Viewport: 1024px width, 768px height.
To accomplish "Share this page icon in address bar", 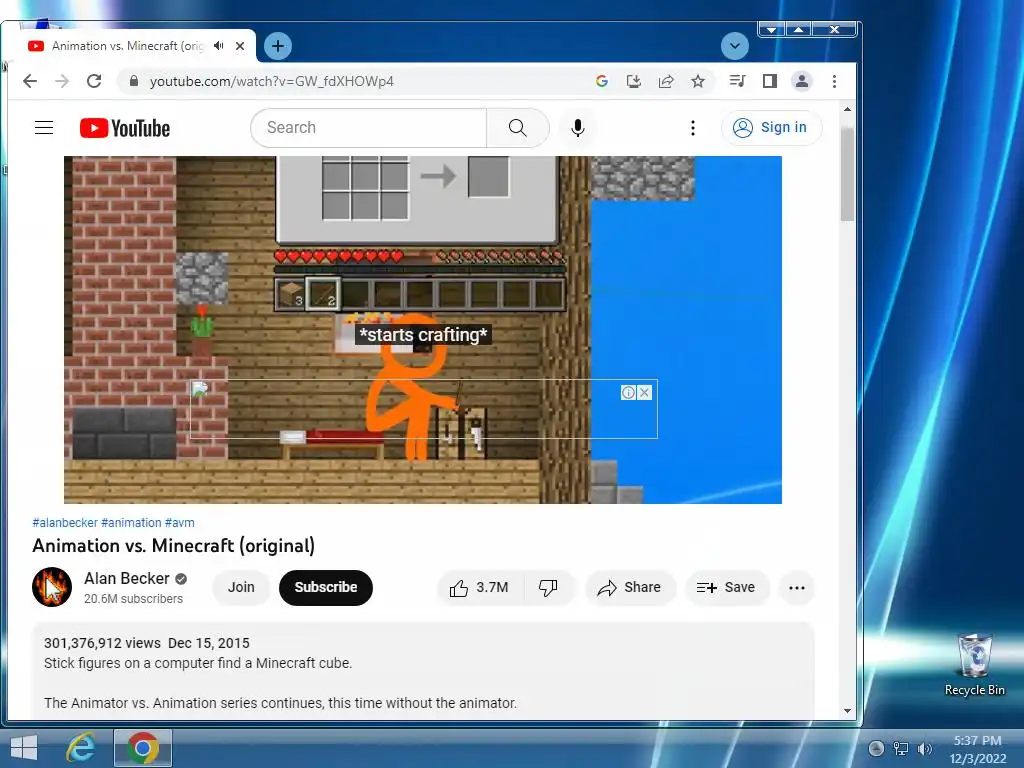I will coord(665,81).
